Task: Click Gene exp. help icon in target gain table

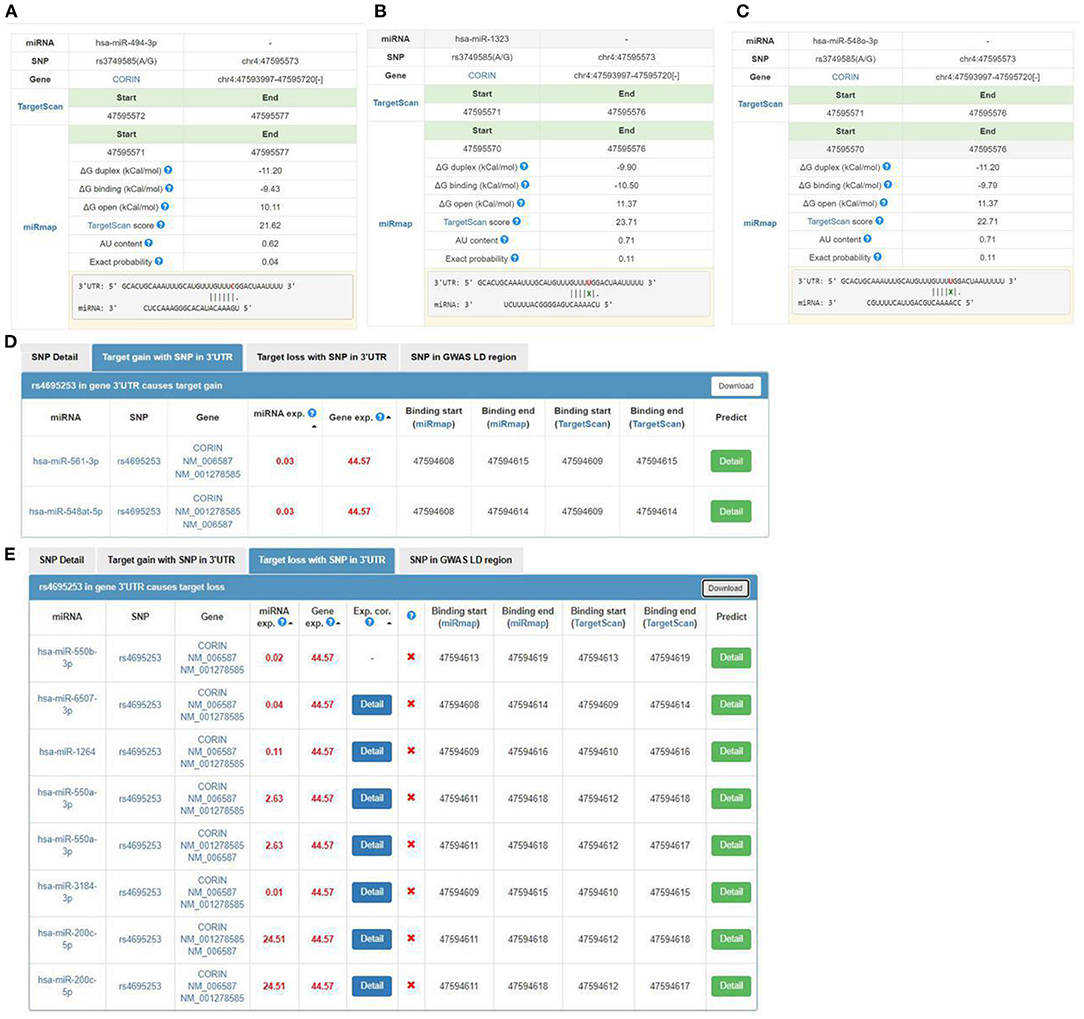Action: 380,417
